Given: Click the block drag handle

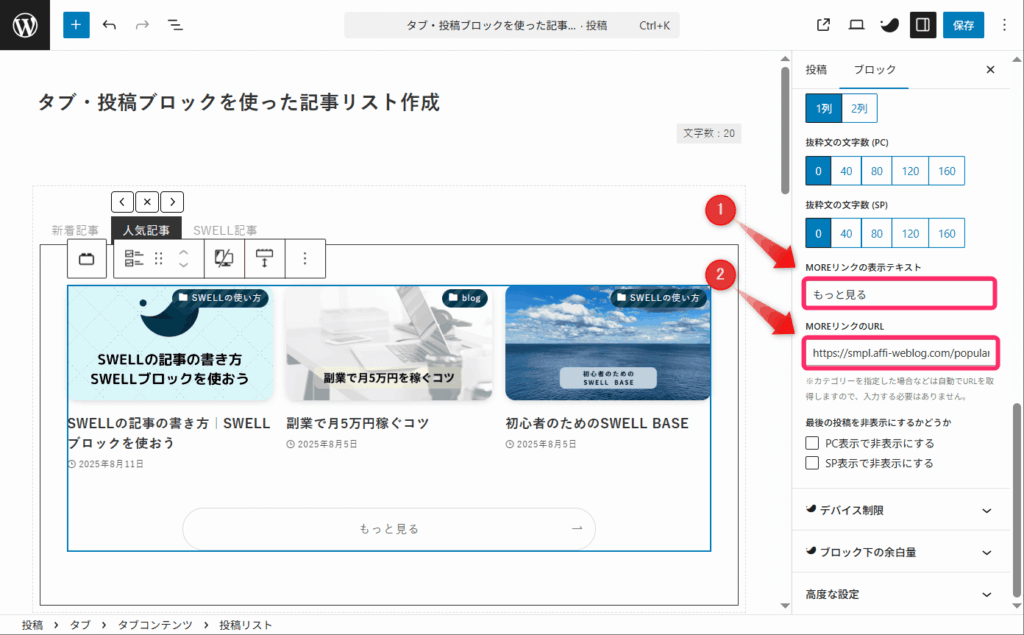Looking at the screenshot, I should tap(158, 259).
